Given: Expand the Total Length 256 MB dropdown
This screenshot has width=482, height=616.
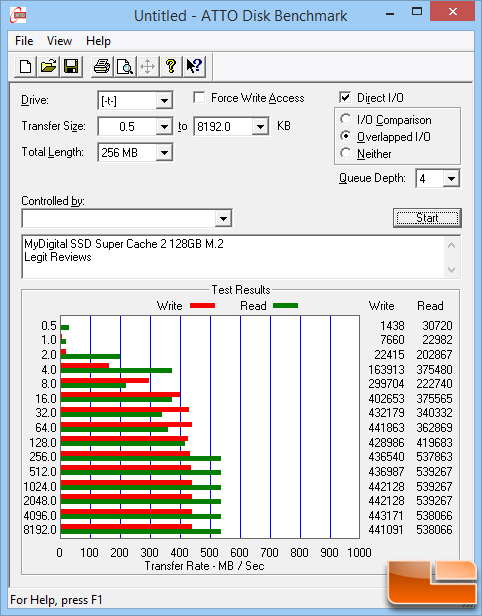Looking at the screenshot, I should point(164,152).
